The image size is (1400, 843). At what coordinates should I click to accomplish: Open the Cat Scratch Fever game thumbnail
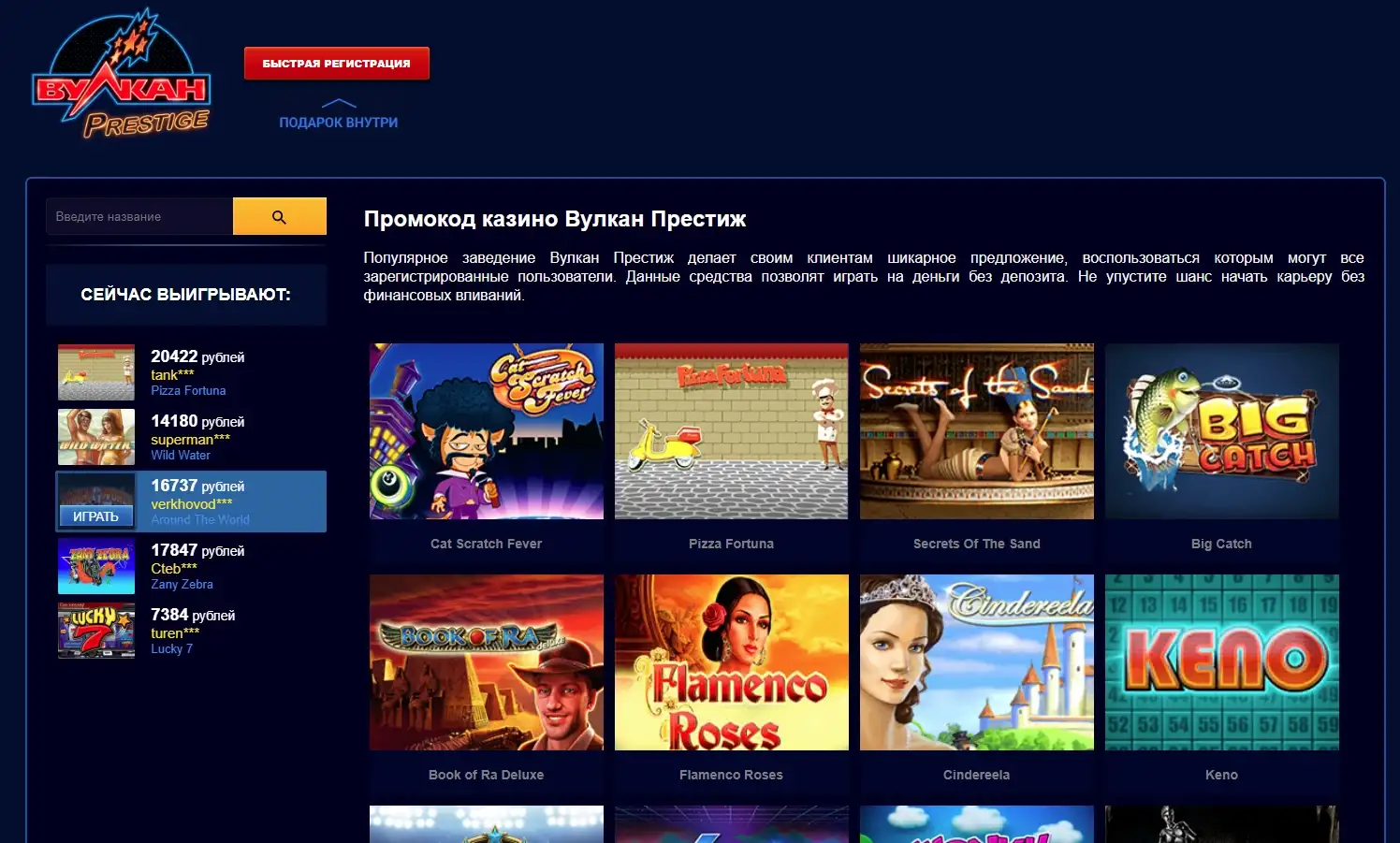click(486, 431)
